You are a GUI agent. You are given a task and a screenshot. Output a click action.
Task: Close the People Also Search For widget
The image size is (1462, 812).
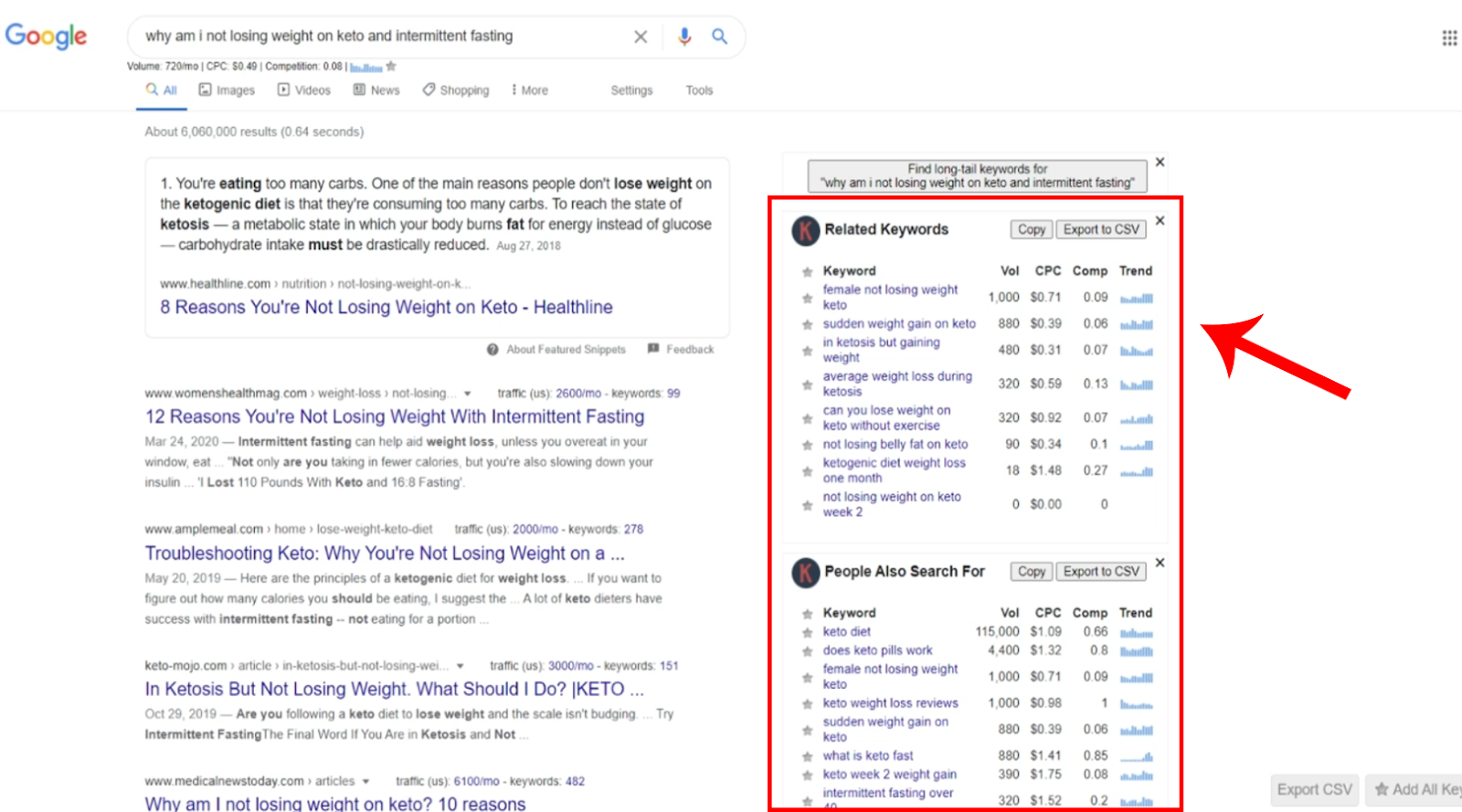1160,563
